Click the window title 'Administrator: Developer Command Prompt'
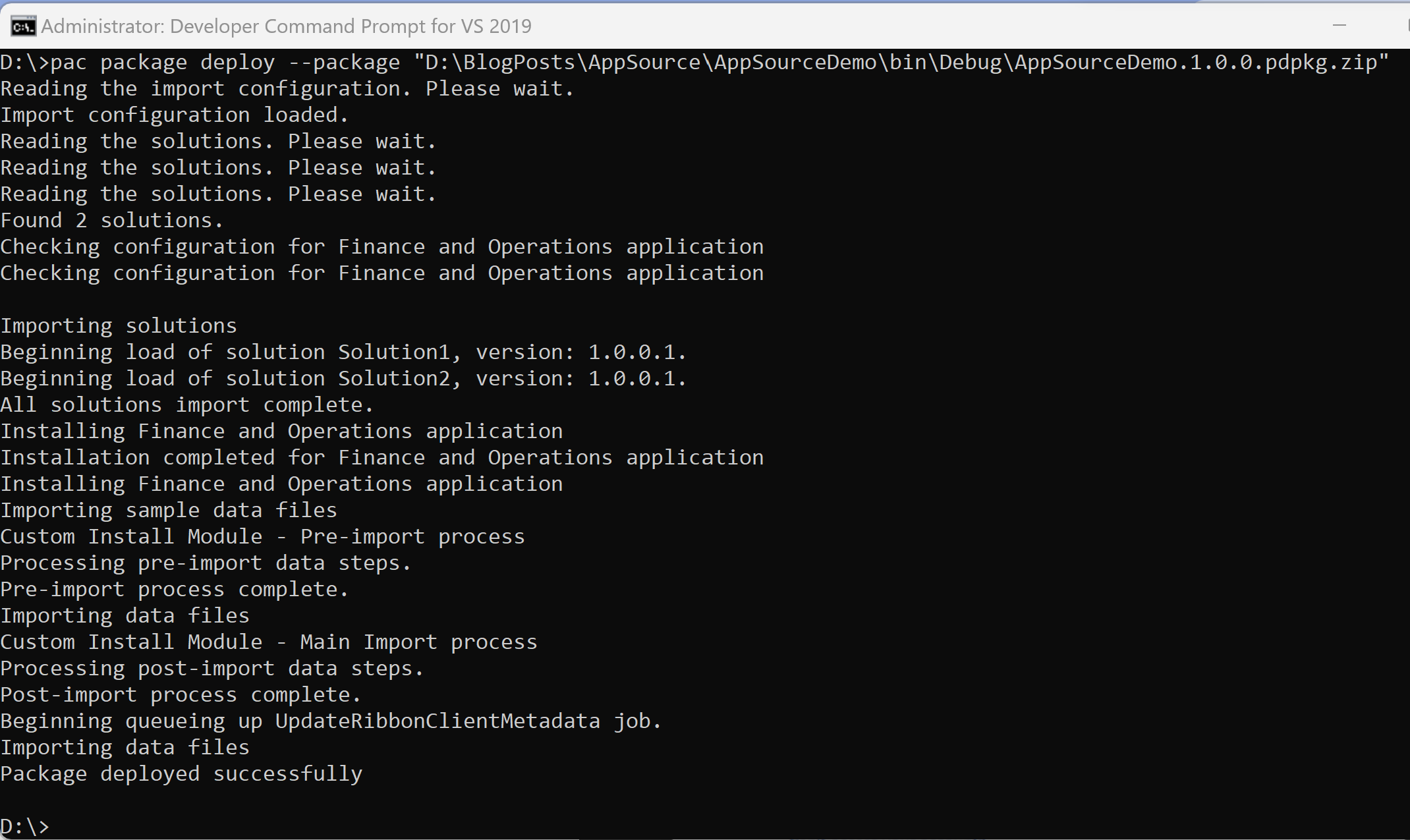Image resolution: width=1410 pixels, height=840 pixels. [286, 26]
